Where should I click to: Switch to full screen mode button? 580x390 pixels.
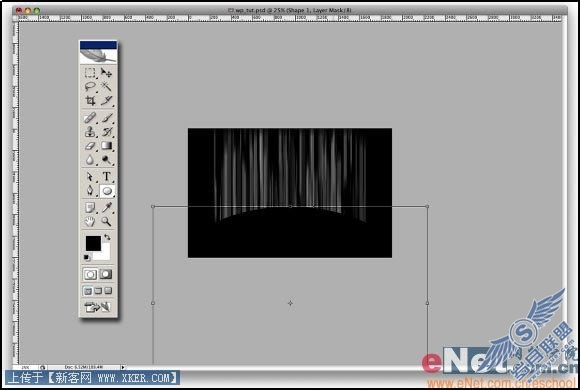(108, 291)
